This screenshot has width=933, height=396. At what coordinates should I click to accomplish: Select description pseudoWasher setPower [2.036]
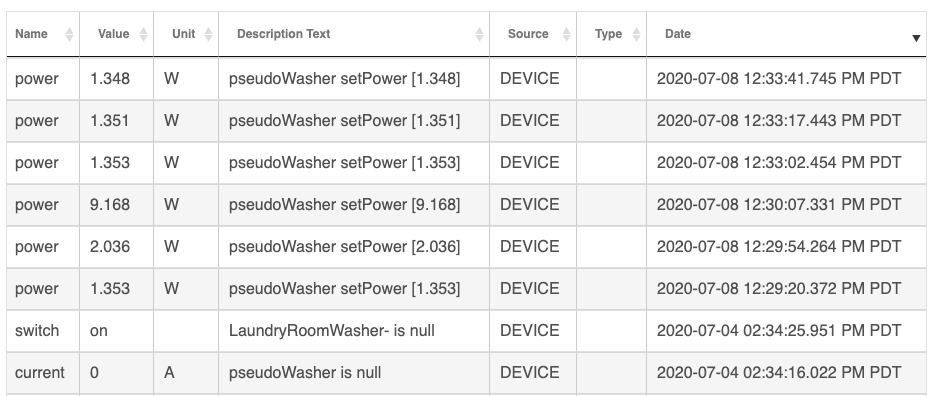coord(345,246)
